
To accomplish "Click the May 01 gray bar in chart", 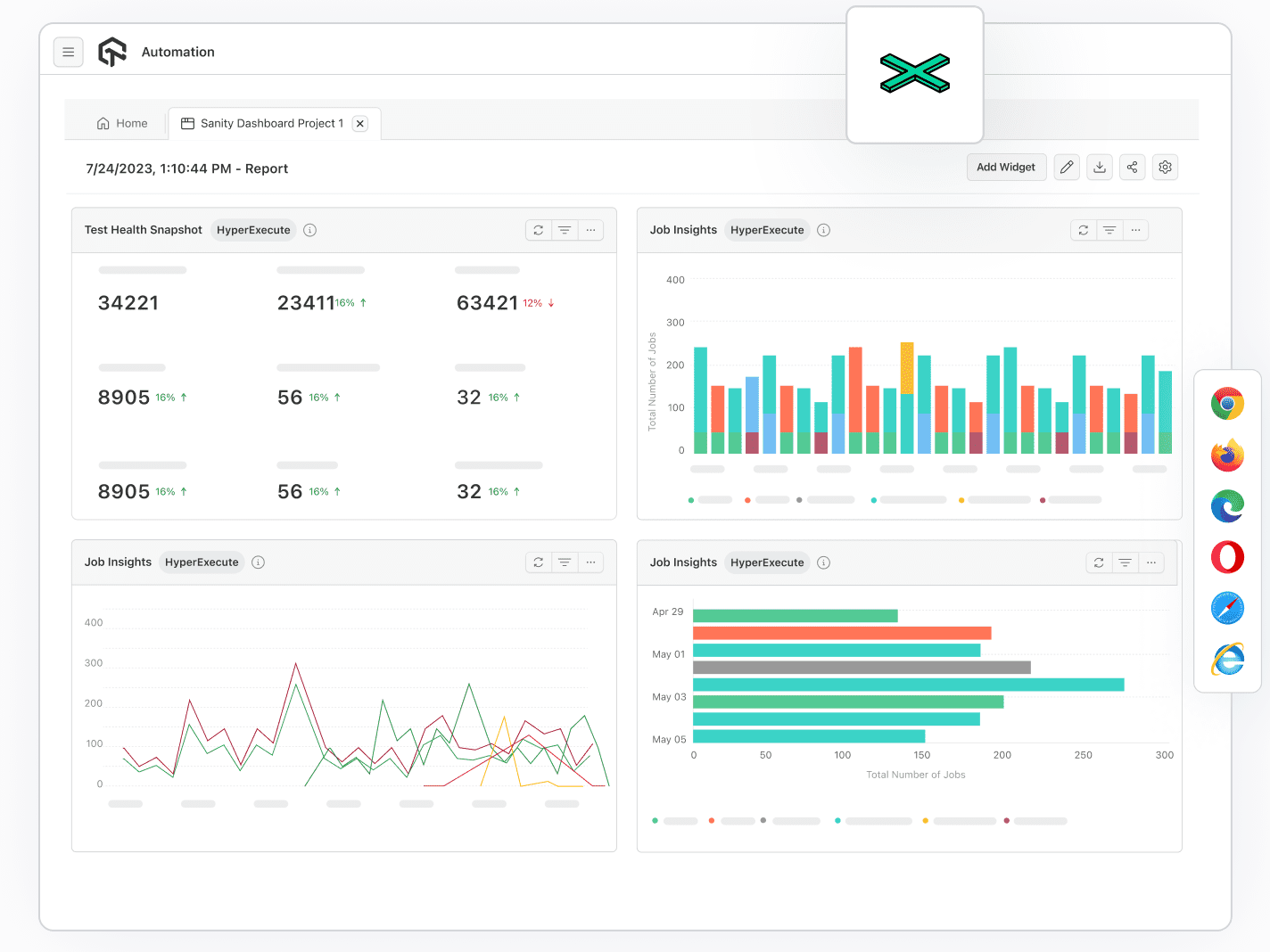I will [861, 666].
